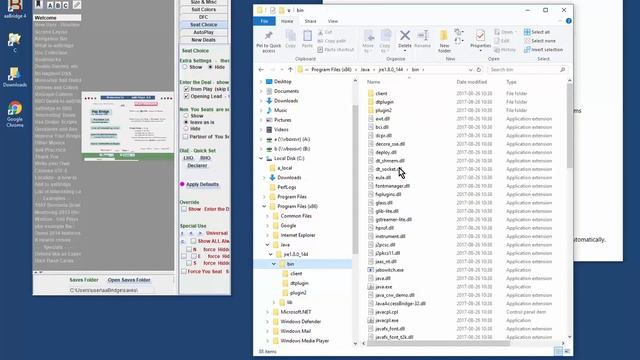This screenshot has width=640, height=360.
Task: Click the Cut scissors icon
Action: (x=320, y=32)
